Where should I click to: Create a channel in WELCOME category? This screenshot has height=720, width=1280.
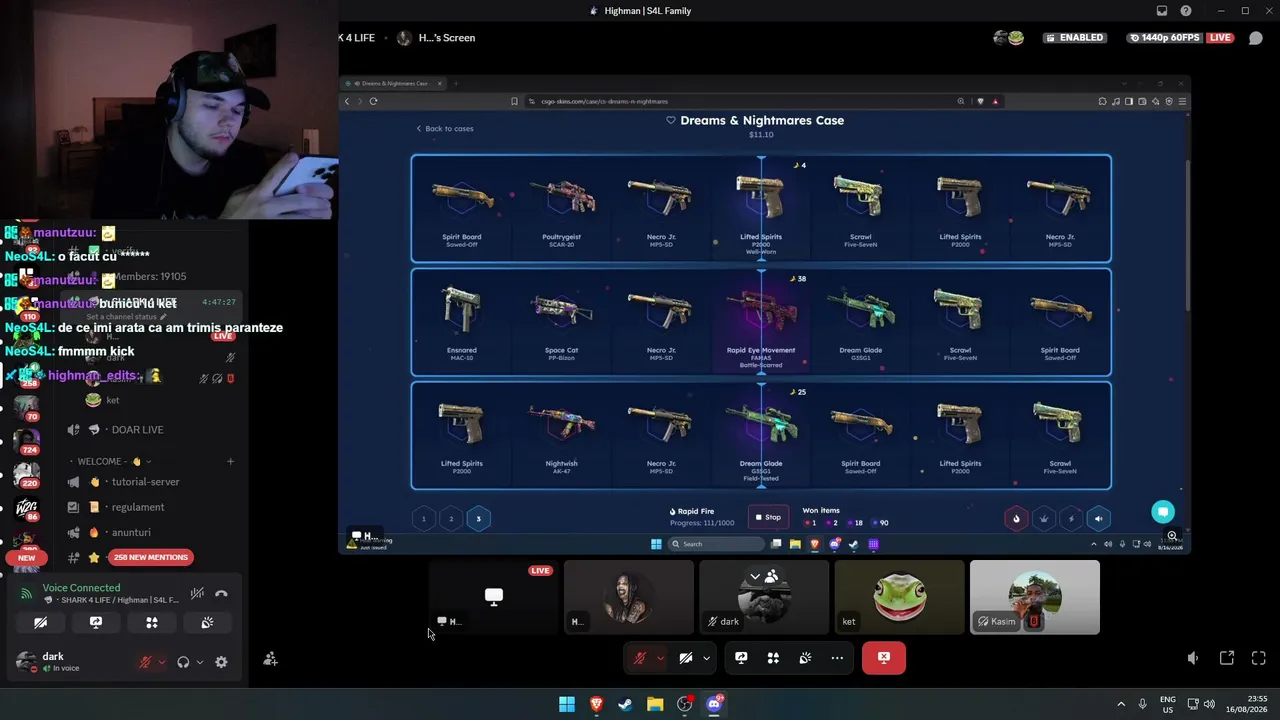click(230, 462)
